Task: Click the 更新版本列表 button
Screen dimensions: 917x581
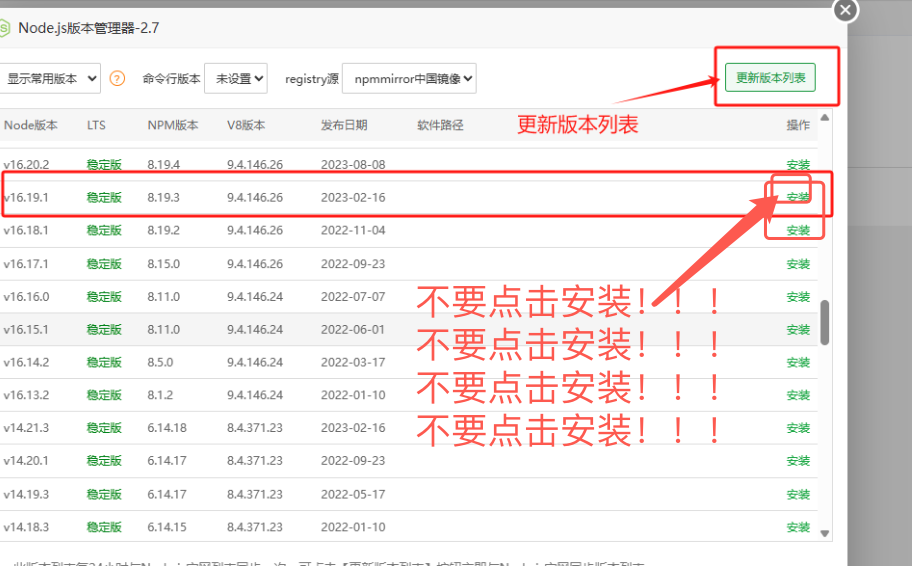Action: 770,78
